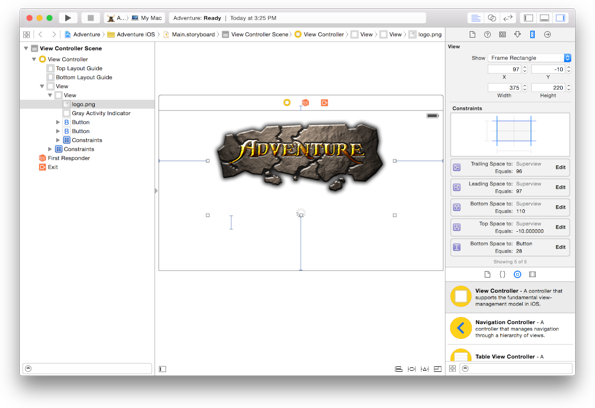Collapse View Controller Scene in outline

tap(26, 48)
